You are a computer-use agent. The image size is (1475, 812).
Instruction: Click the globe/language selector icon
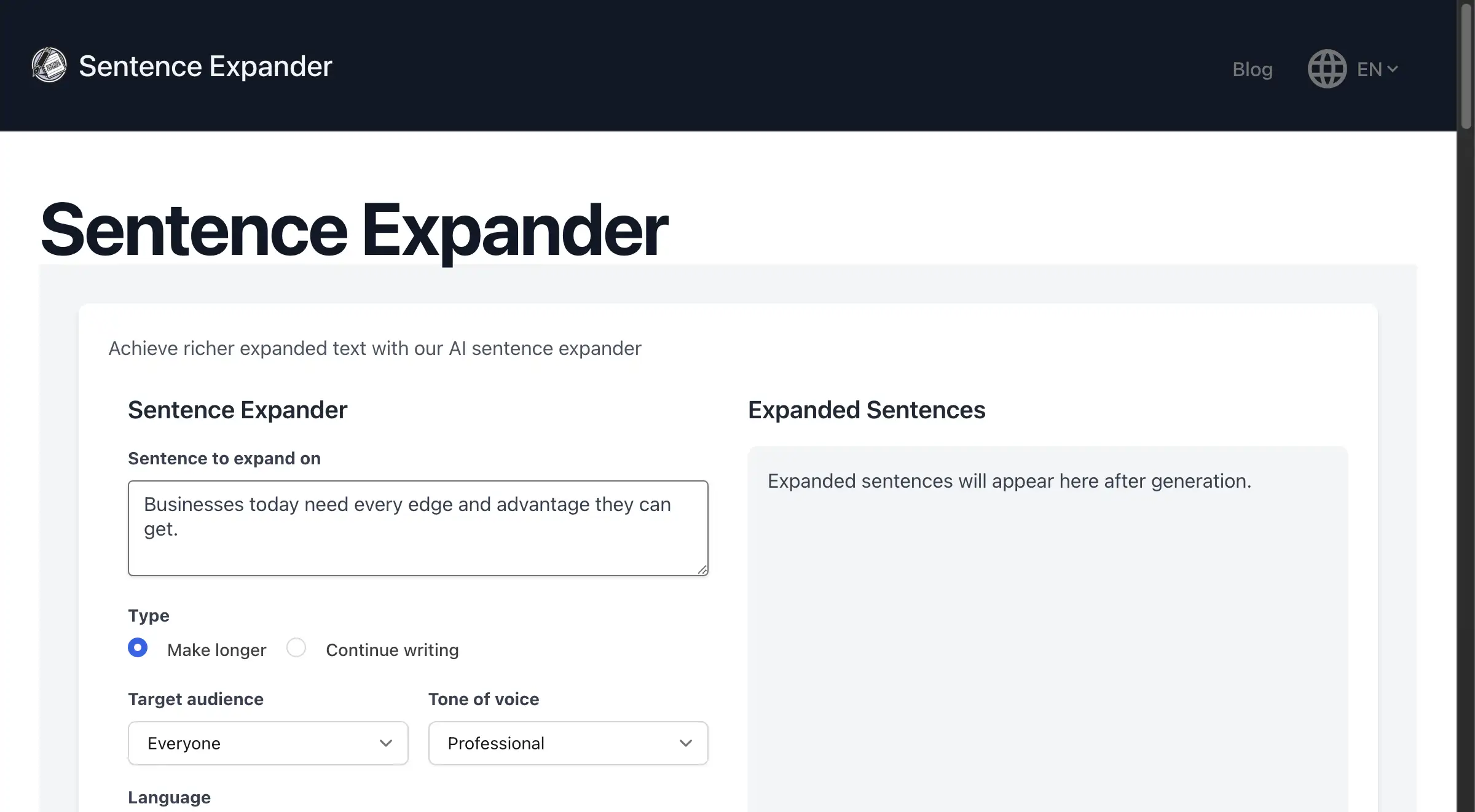point(1326,68)
